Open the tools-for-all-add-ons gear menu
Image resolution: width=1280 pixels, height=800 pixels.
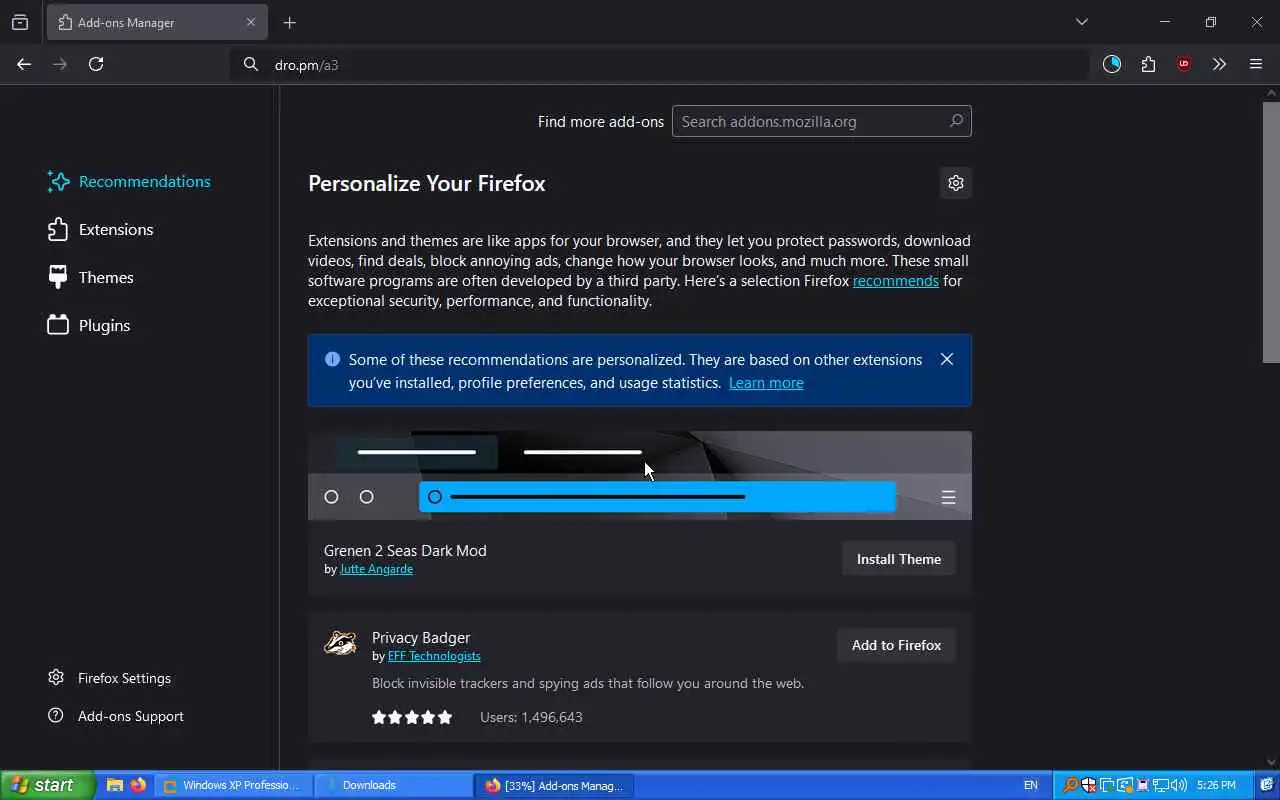pos(956,183)
